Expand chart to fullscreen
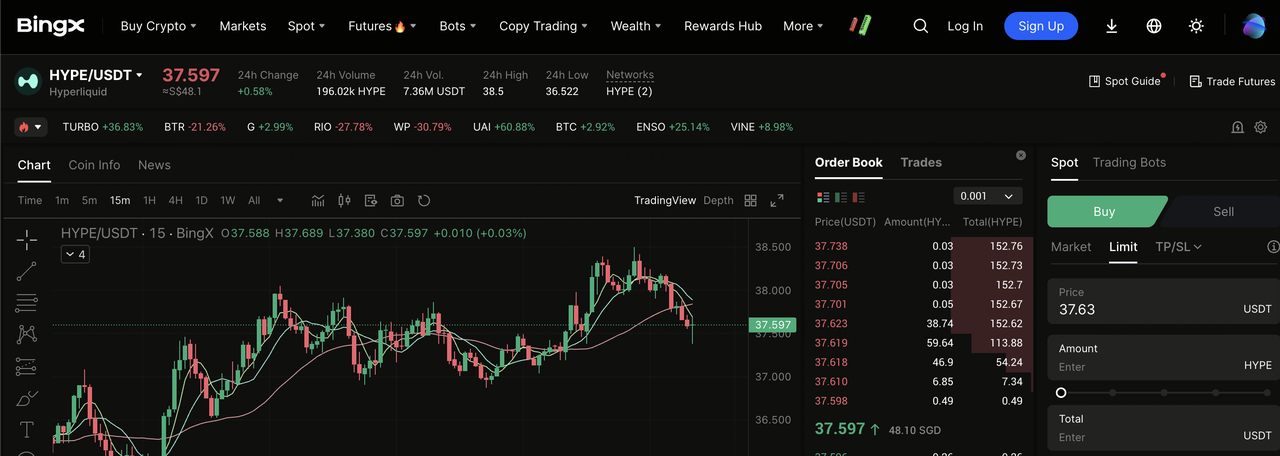The width and height of the screenshot is (1280, 456). (x=777, y=201)
